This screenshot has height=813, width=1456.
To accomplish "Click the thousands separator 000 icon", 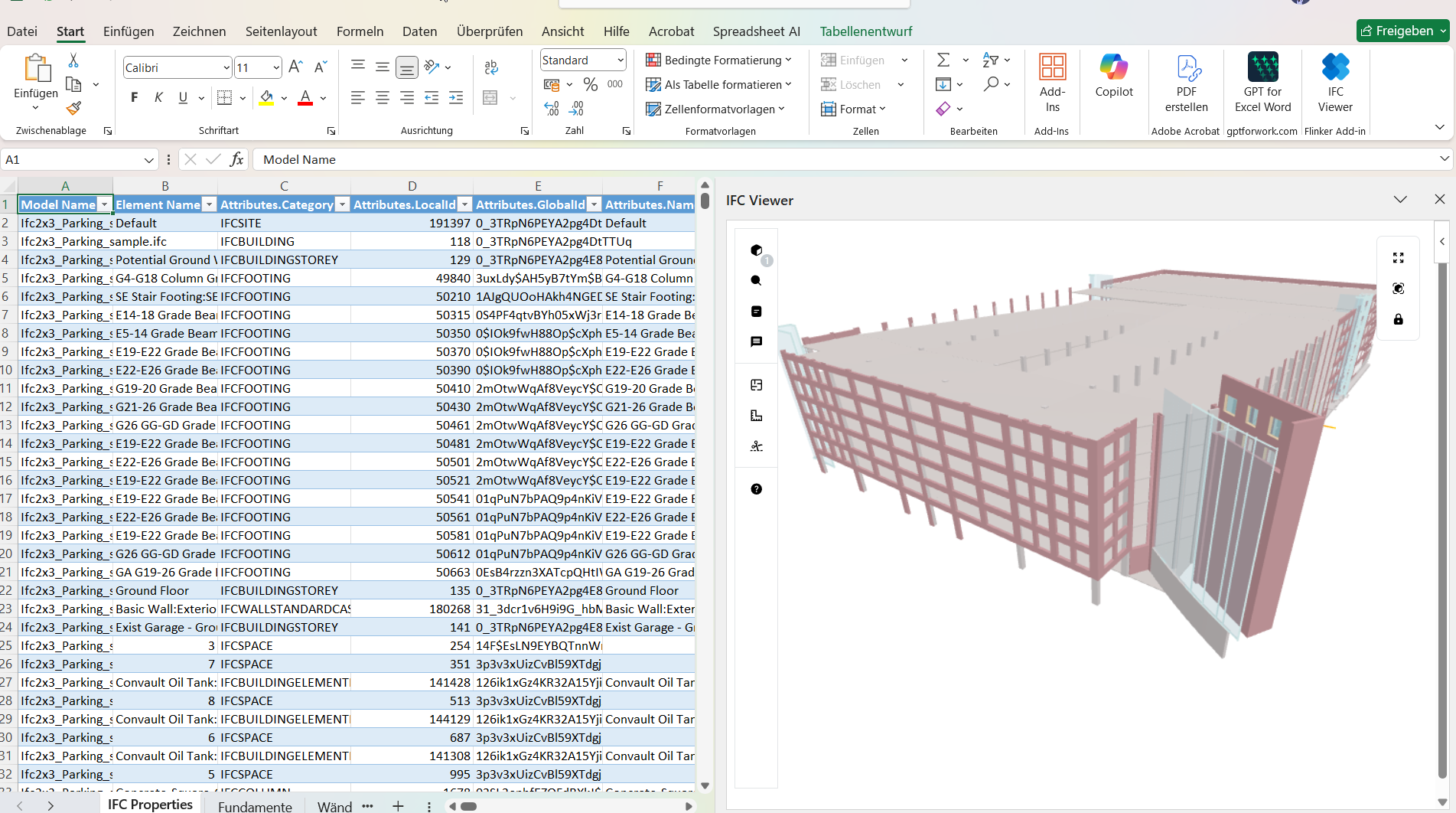I will click(615, 84).
